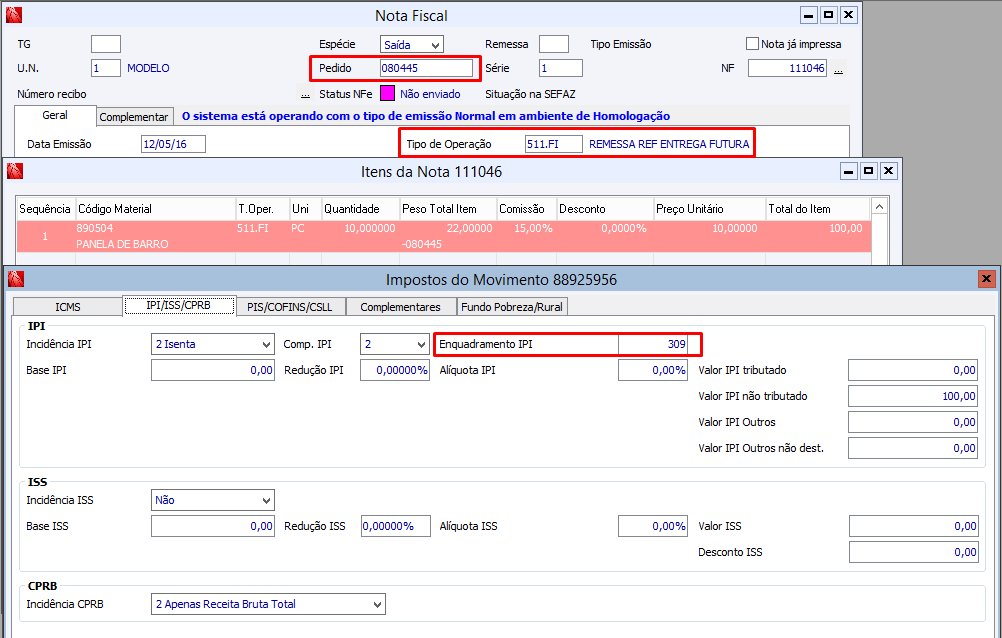Click the NF number field 111046
The height and width of the screenshot is (638, 1002).
tap(787, 68)
